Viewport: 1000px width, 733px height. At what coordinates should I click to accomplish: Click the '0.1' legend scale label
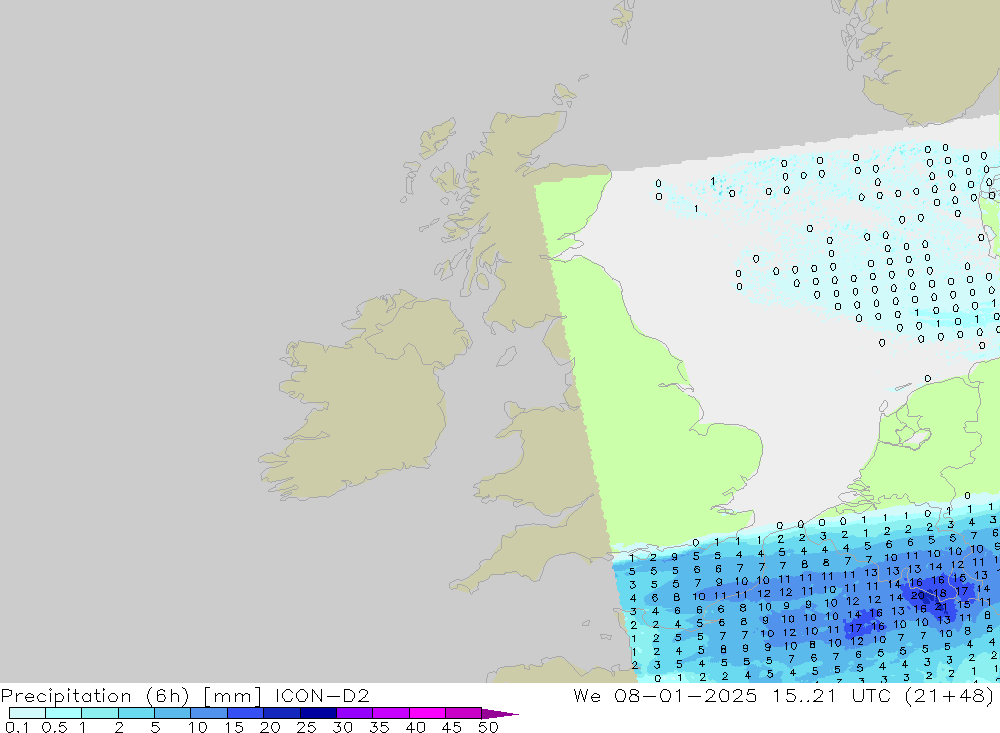17,727
